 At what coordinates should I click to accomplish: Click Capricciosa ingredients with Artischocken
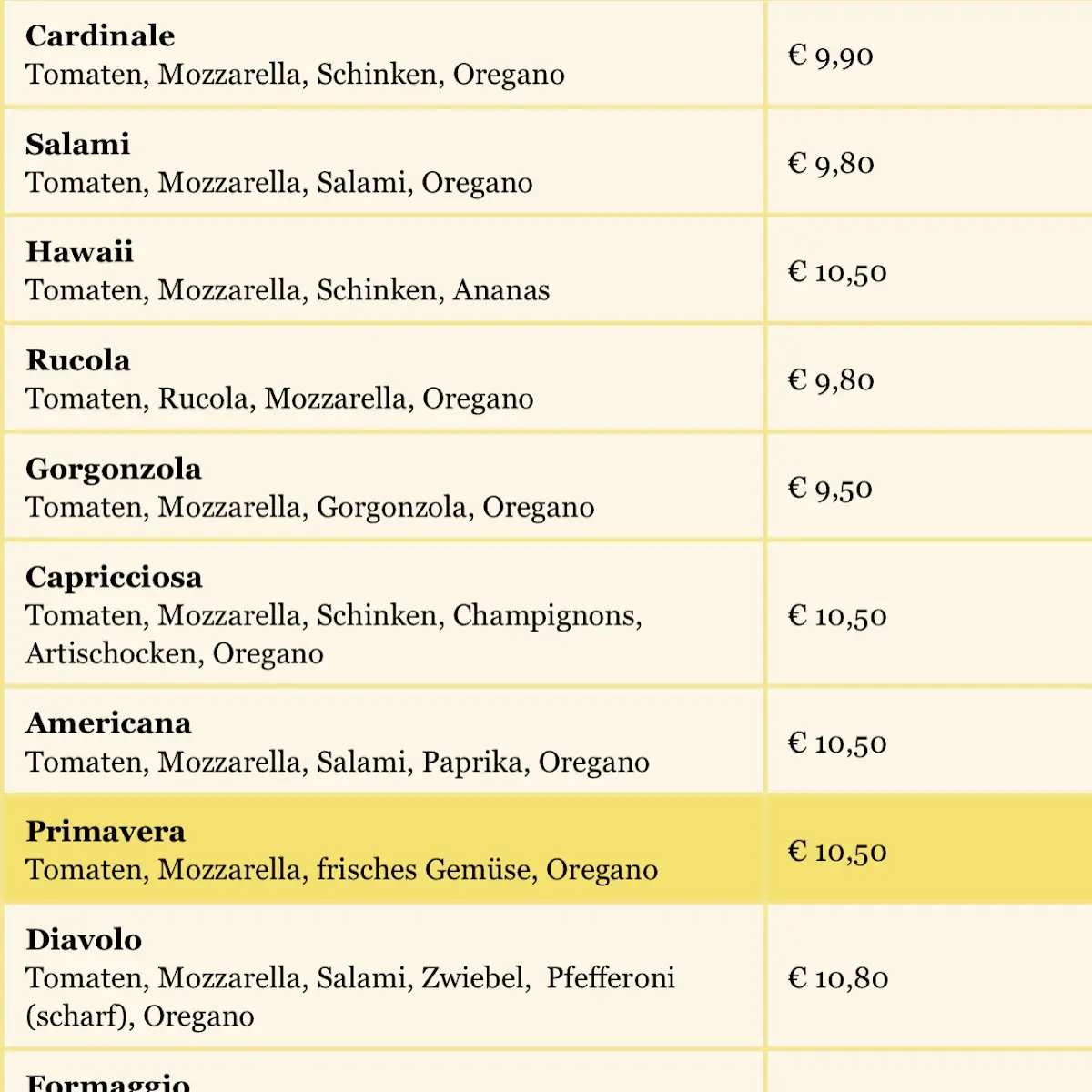(334, 634)
